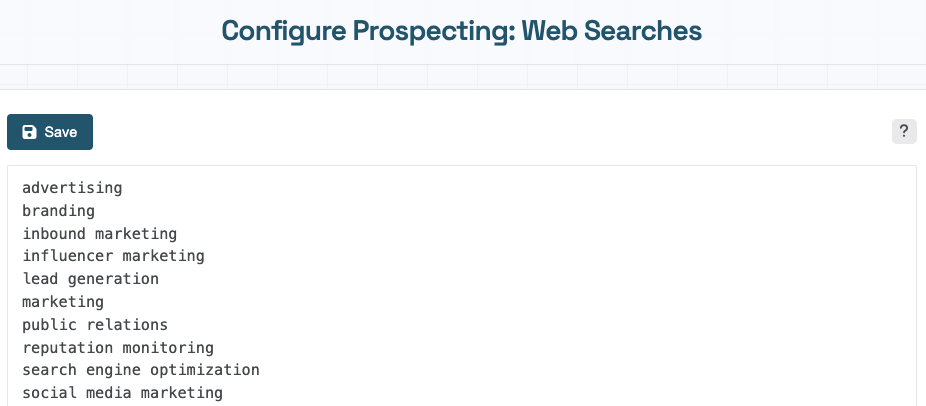
Task: Click the word 'relations' in the text area
Action: [127, 324]
